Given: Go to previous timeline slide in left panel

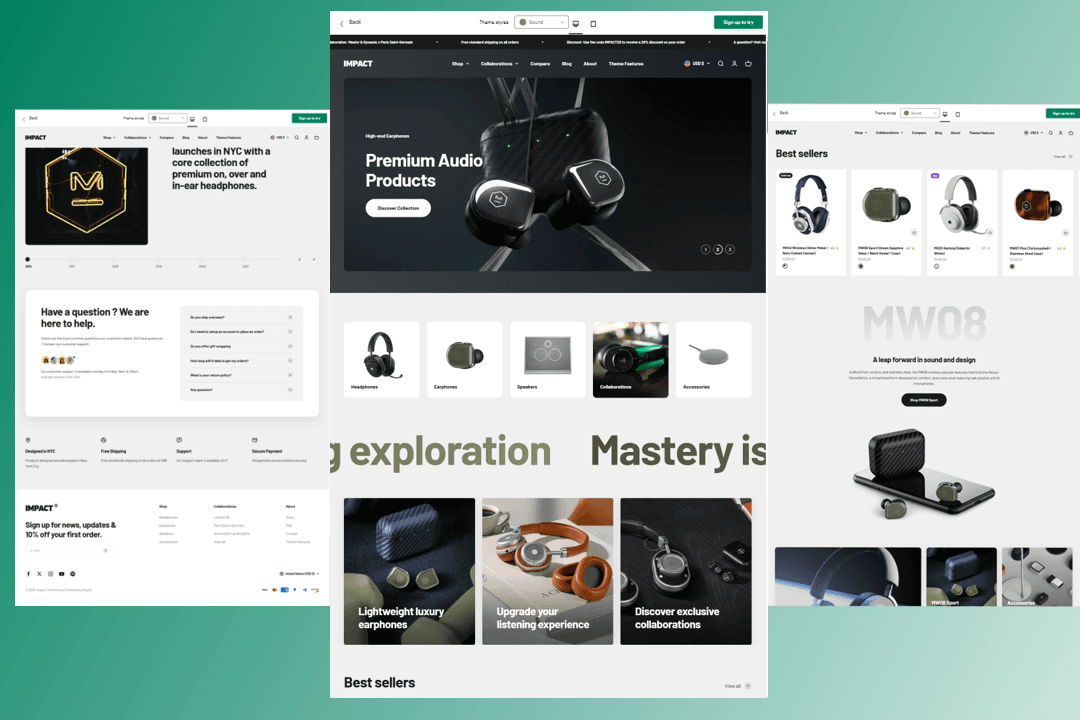Looking at the screenshot, I should coord(300,259).
